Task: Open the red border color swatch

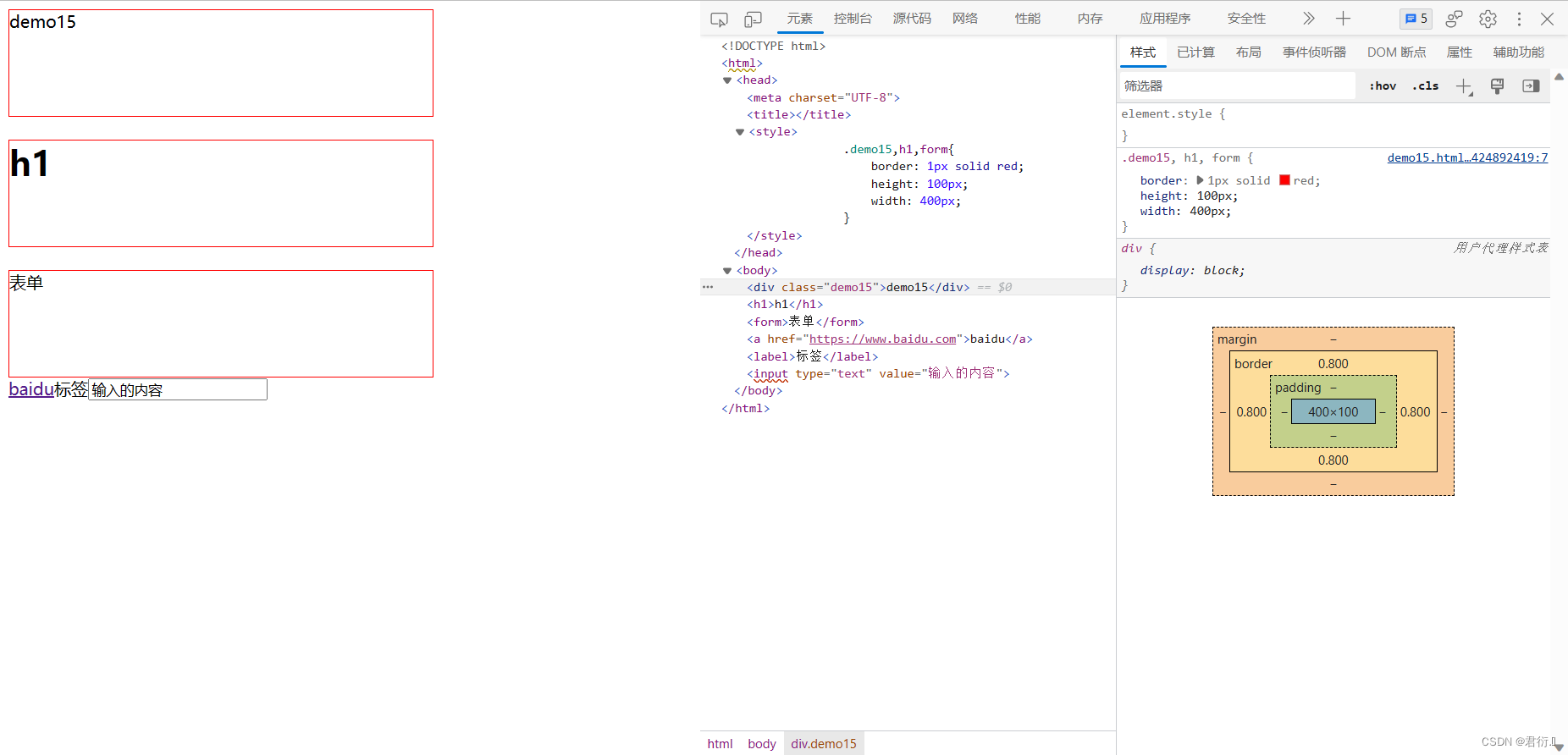Action: [x=1284, y=180]
